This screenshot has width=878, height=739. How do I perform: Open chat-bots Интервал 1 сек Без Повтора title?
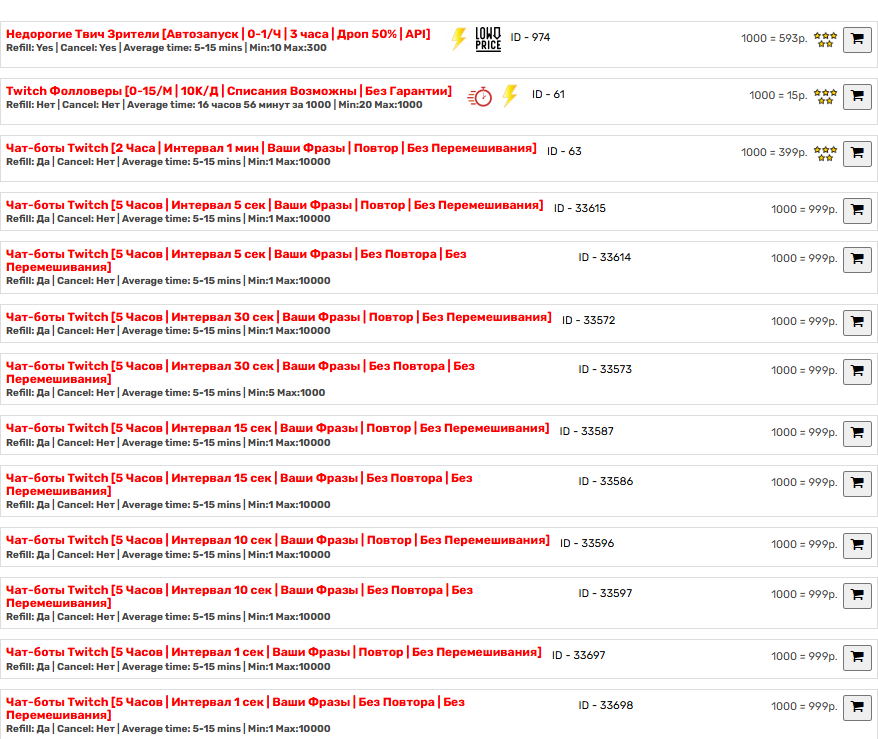coord(235,708)
